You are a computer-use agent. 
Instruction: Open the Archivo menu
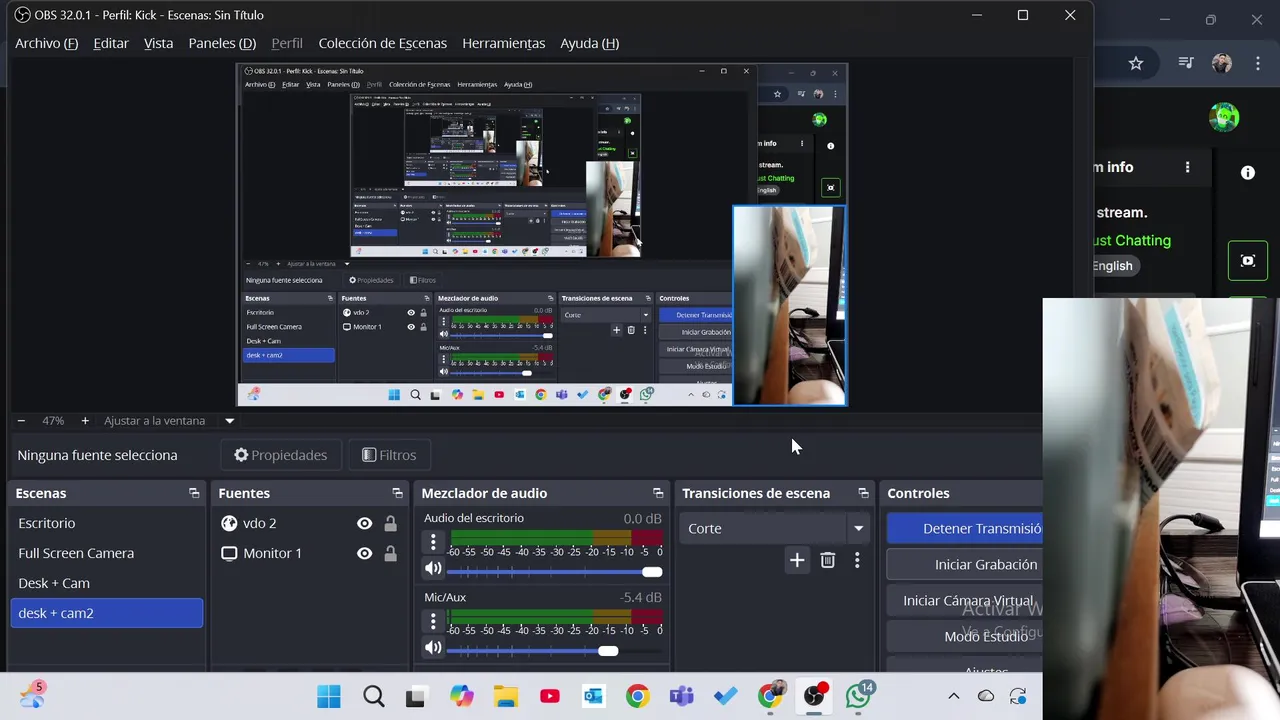pyautogui.click(x=46, y=43)
